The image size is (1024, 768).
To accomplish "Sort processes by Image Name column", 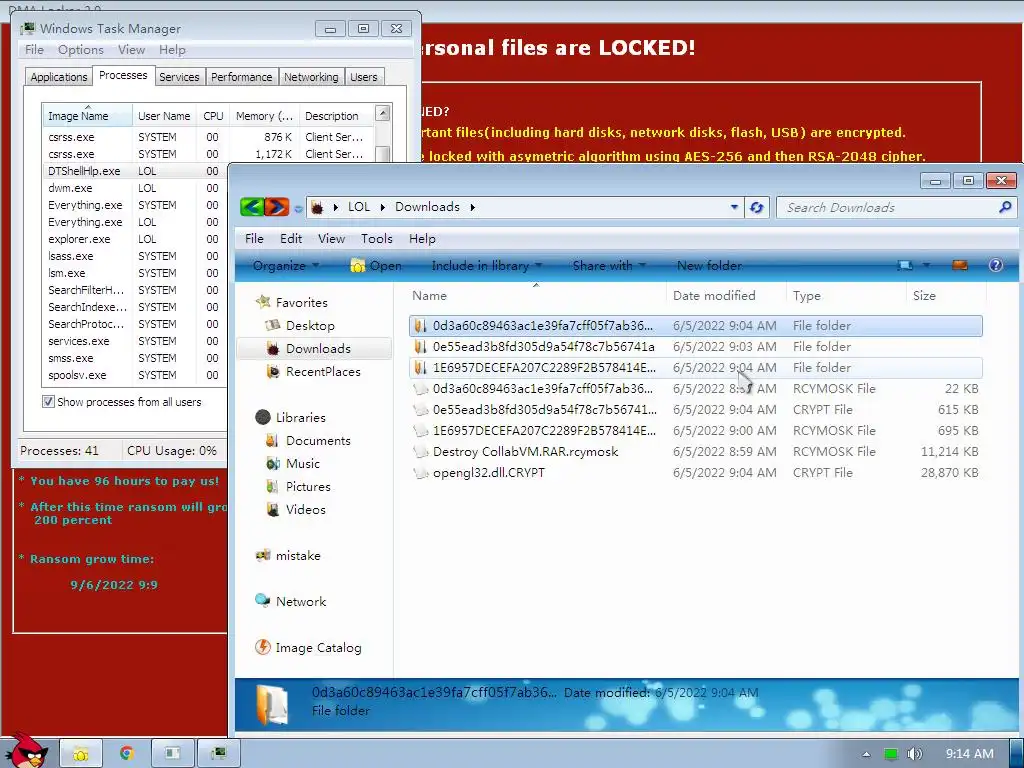I will click(x=88, y=115).
